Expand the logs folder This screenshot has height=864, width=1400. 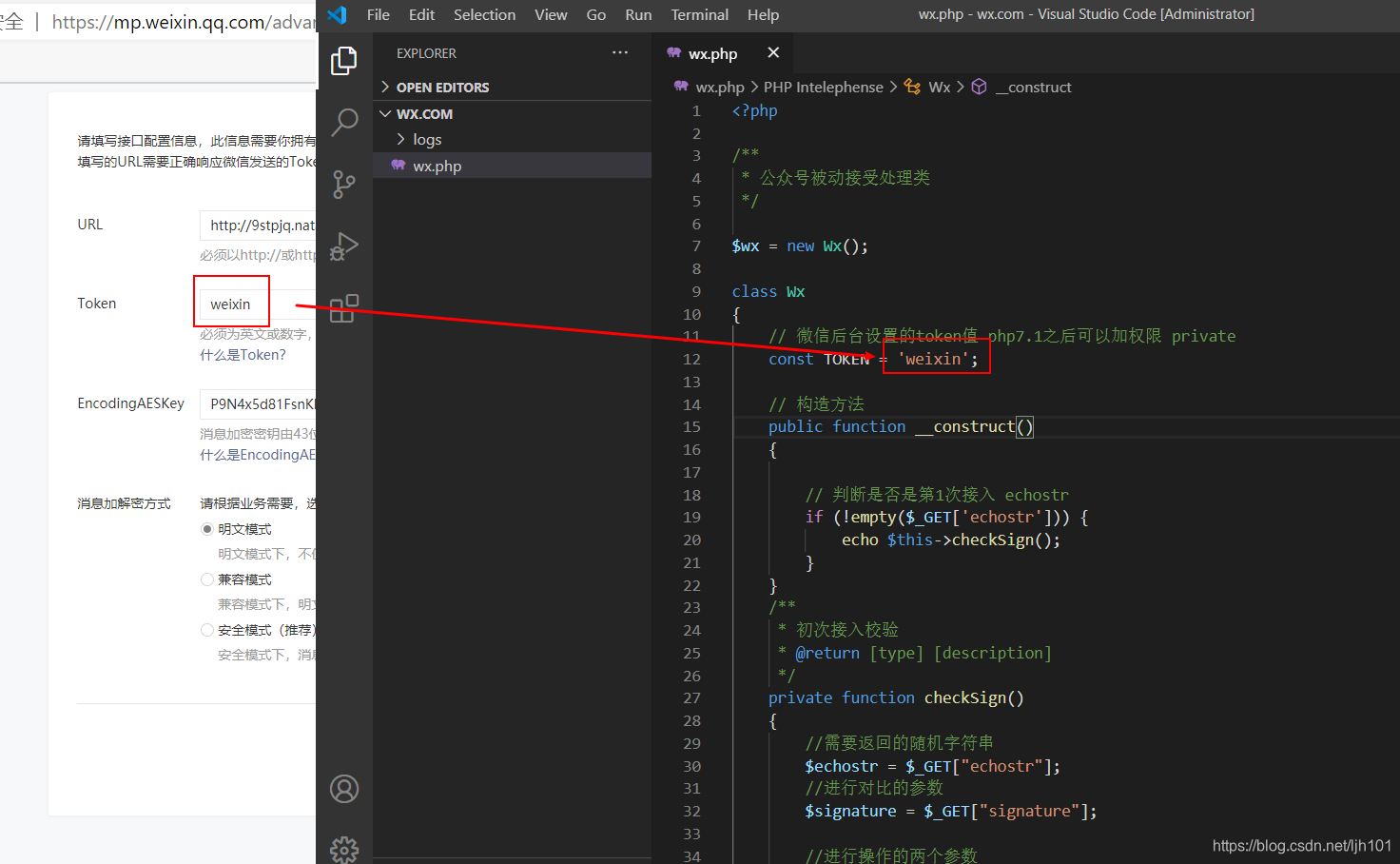pos(512,139)
